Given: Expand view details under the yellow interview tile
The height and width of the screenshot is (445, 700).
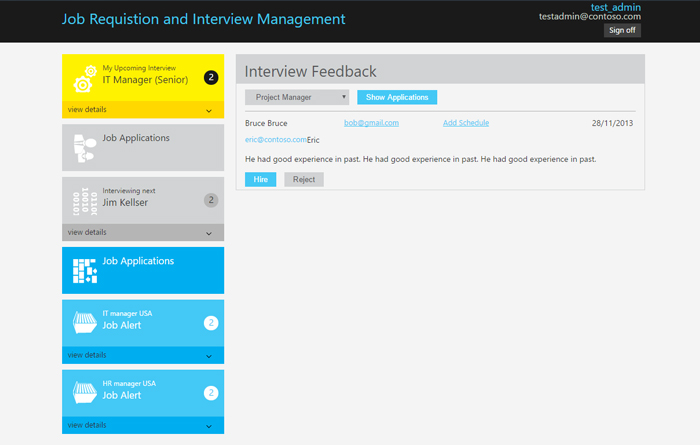Looking at the screenshot, I should [143, 110].
